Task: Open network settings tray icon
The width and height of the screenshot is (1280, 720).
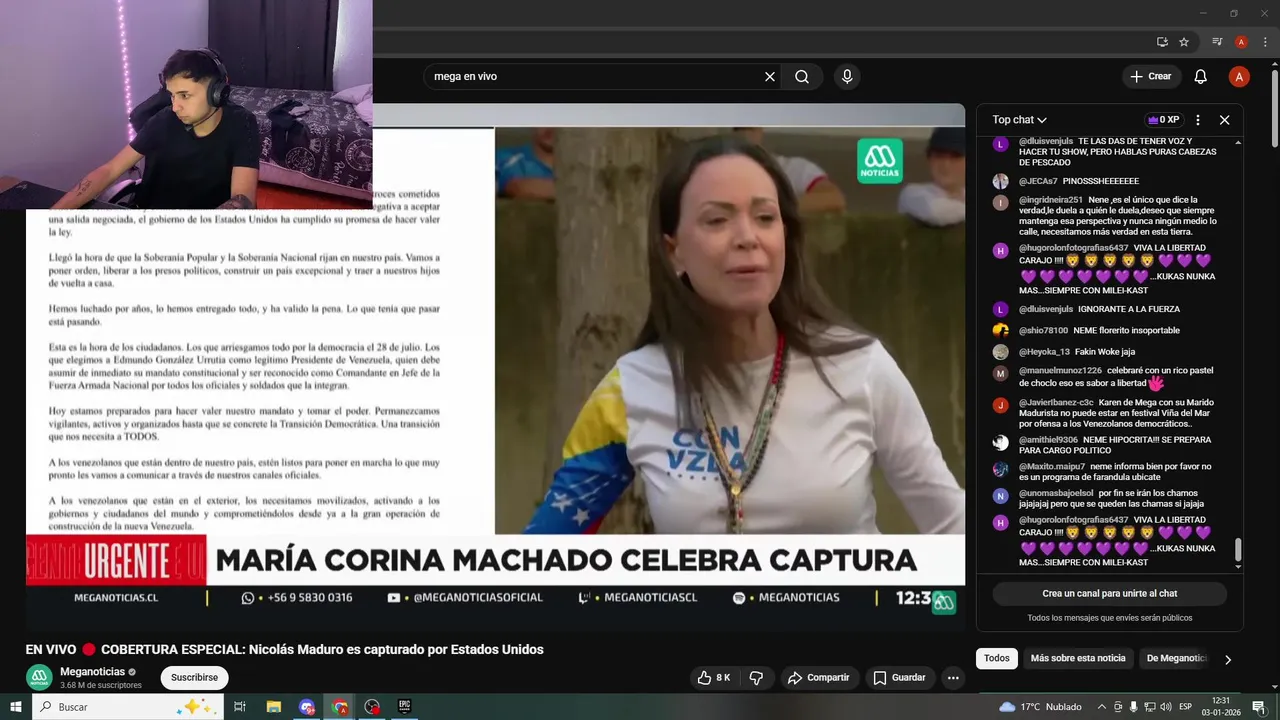Action: click(1149, 706)
